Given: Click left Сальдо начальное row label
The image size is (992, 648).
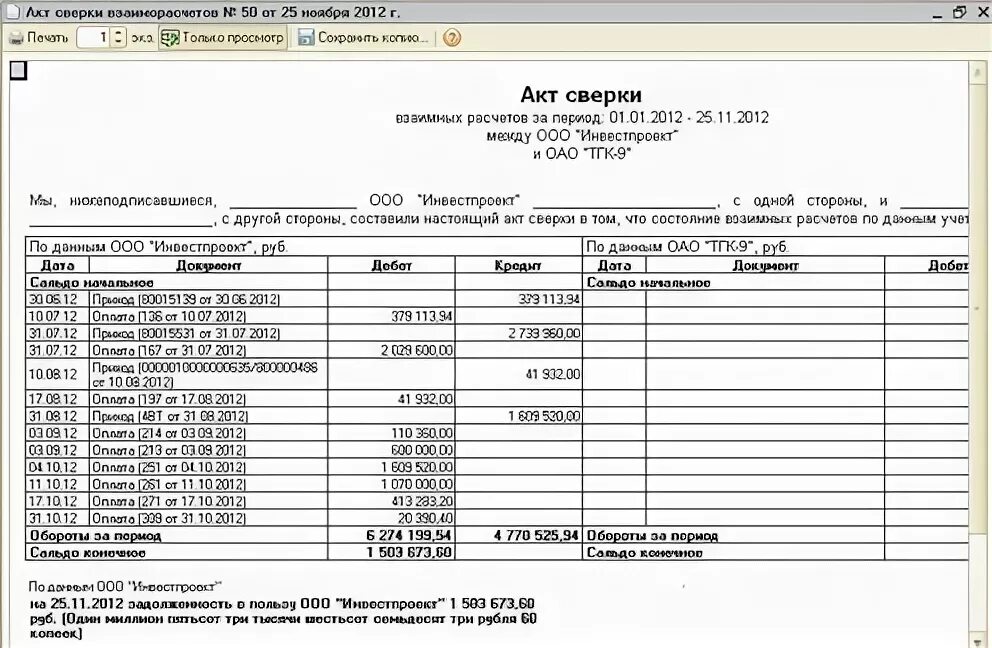Looking at the screenshot, I should pyautogui.click(x=92, y=282).
